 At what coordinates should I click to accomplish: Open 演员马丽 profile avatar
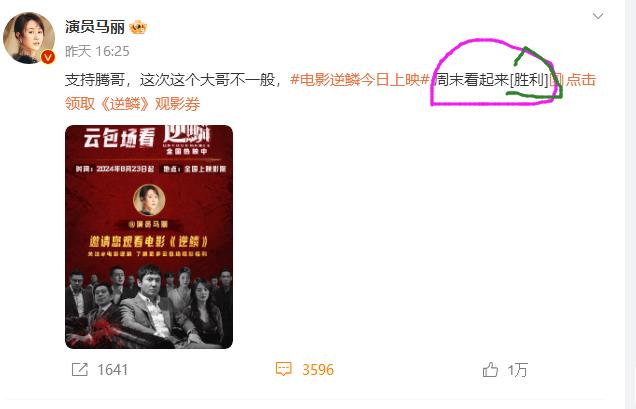(29, 38)
